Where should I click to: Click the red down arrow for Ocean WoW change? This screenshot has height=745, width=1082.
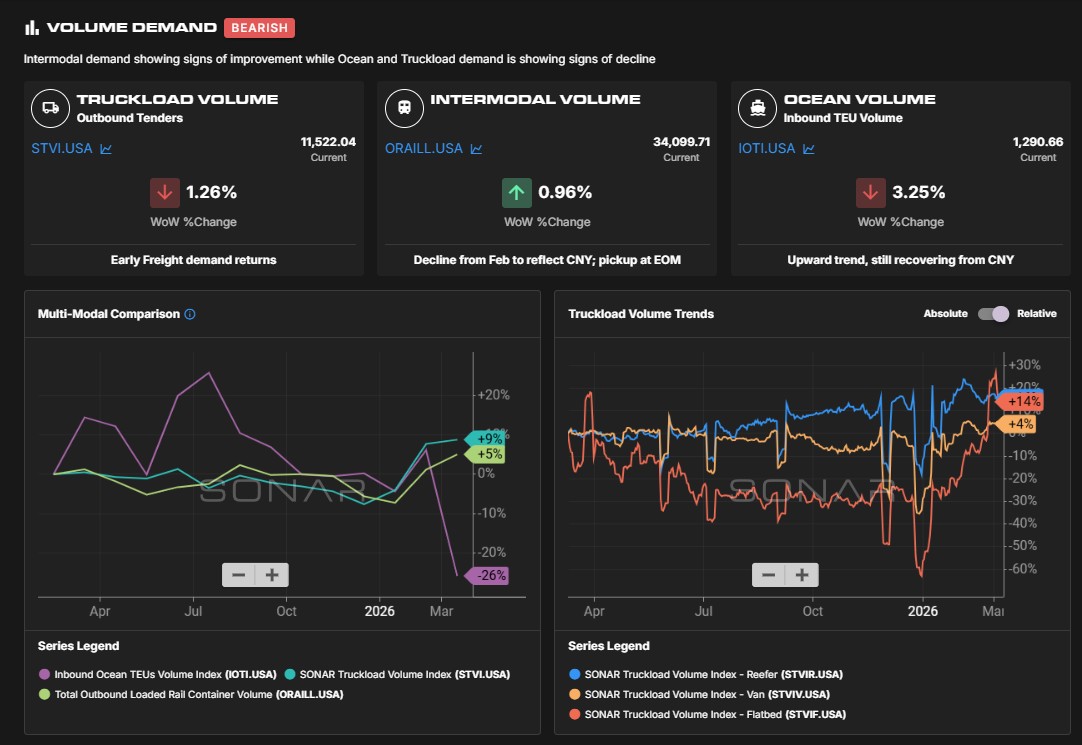(871, 192)
